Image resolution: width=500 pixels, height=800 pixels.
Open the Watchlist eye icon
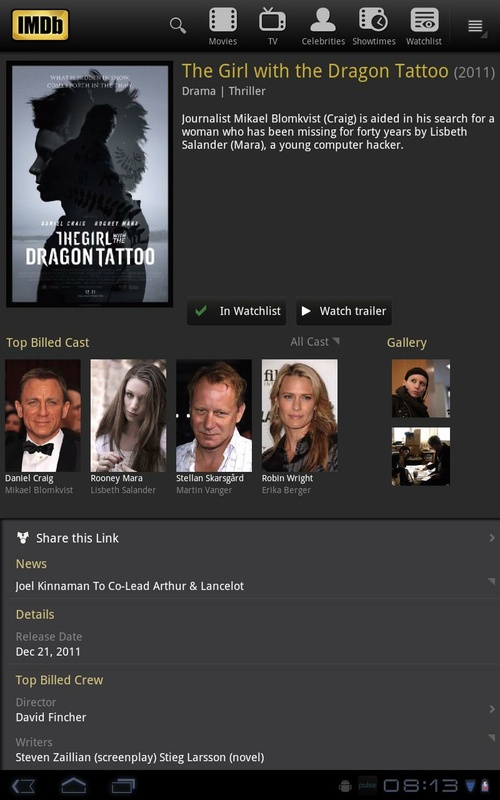click(424, 27)
